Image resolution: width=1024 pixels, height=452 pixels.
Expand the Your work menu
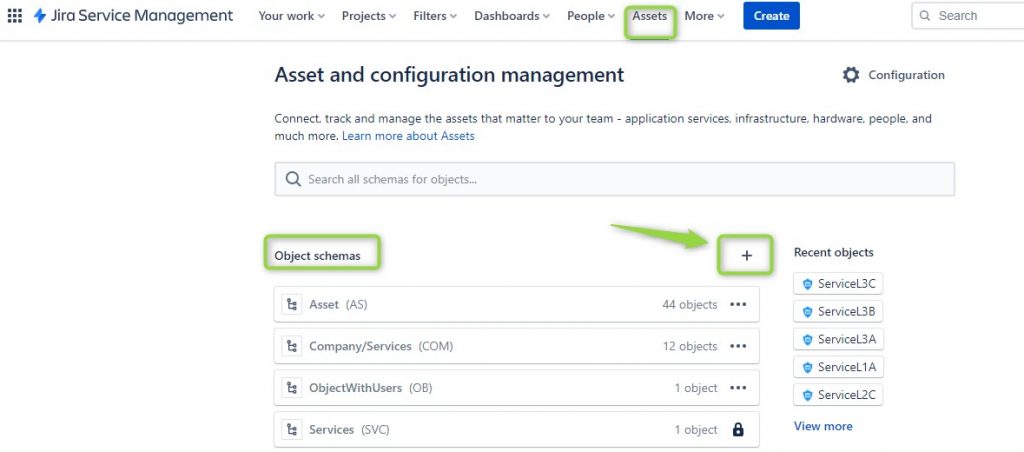[291, 16]
